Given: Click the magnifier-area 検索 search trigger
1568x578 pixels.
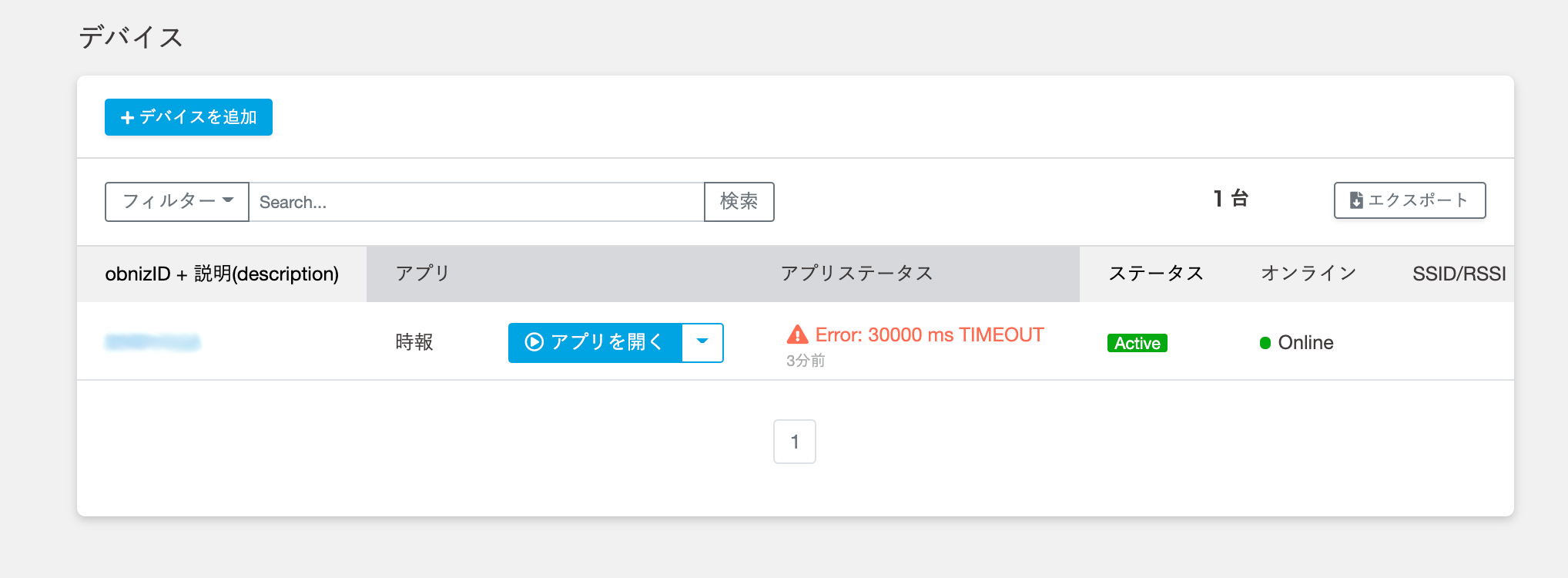Looking at the screenshot, I should [x=739, y=202].
